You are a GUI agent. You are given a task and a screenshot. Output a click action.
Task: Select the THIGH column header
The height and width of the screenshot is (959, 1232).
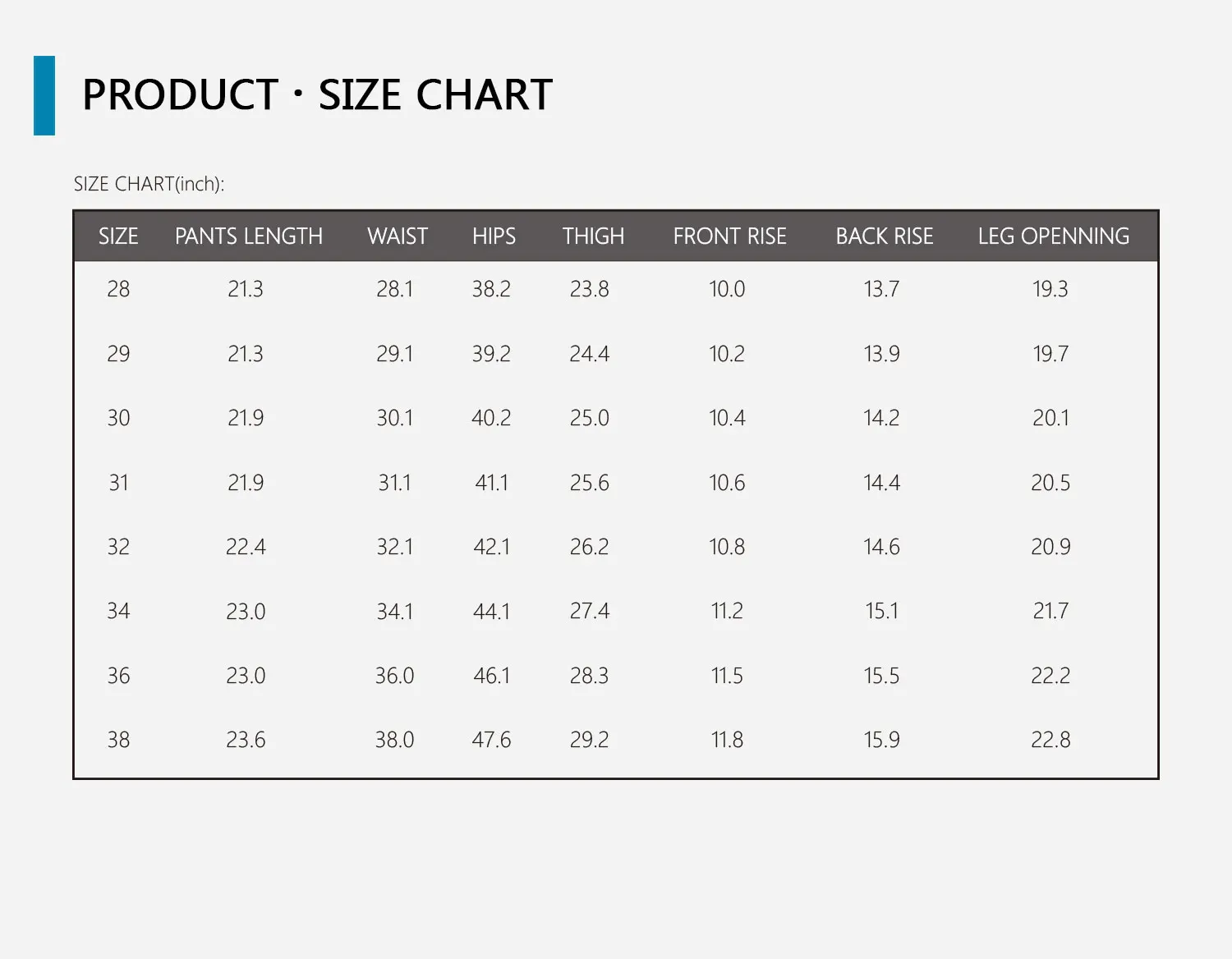[593, 236]
